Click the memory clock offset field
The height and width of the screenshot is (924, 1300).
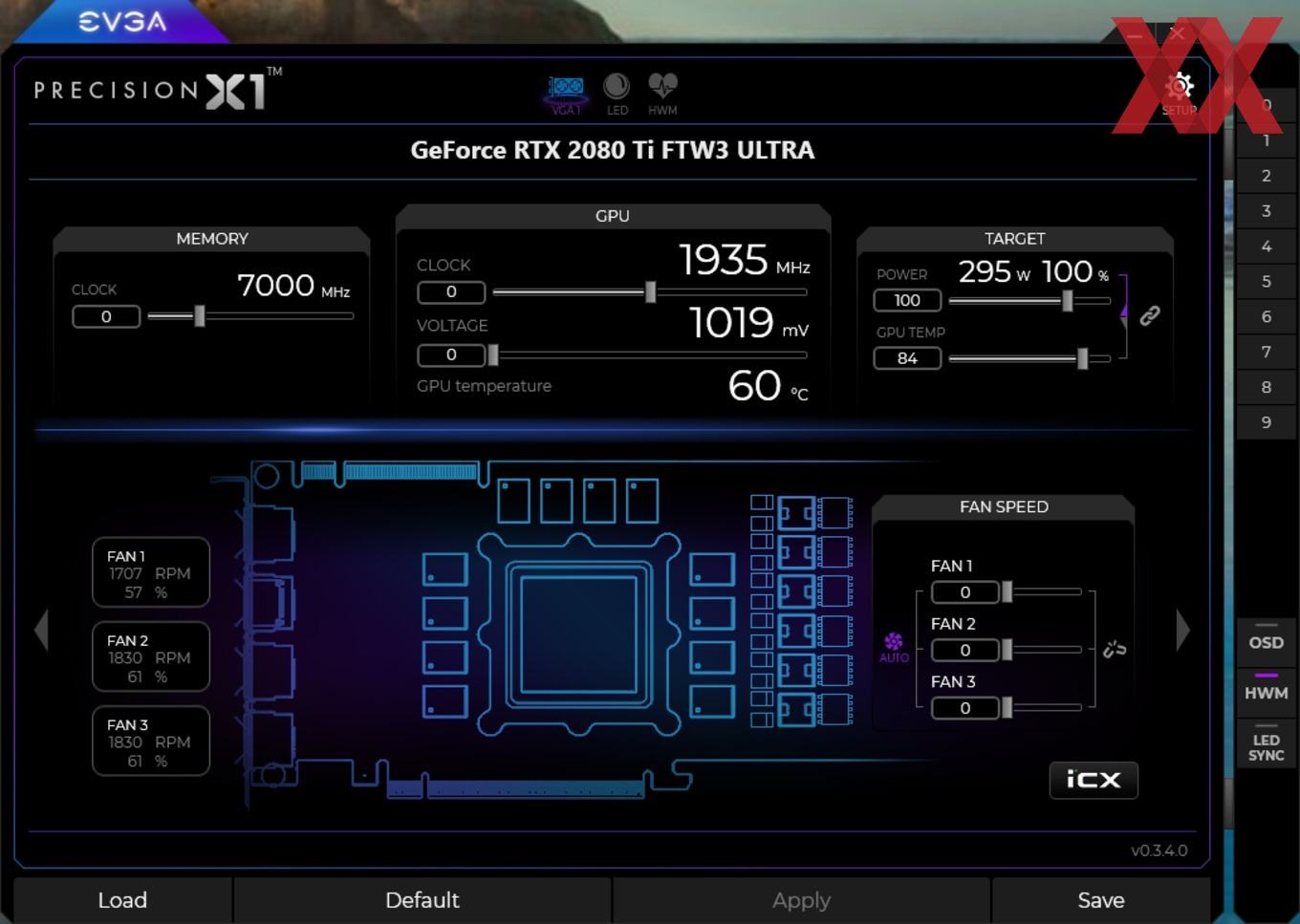coord(106,316)
